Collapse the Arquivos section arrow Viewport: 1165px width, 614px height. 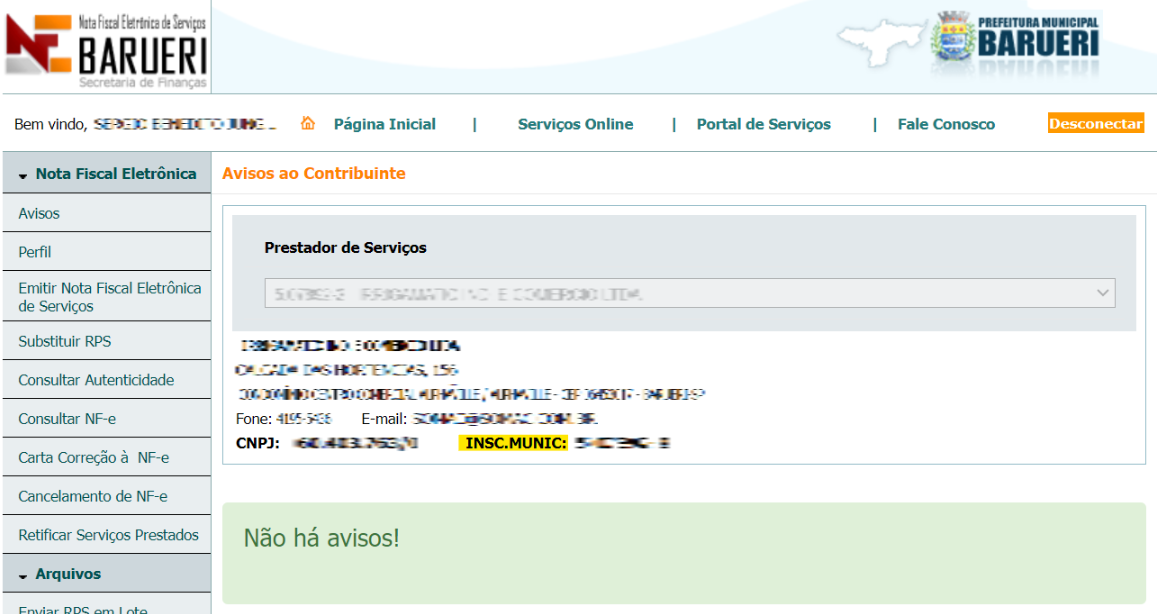22,576
